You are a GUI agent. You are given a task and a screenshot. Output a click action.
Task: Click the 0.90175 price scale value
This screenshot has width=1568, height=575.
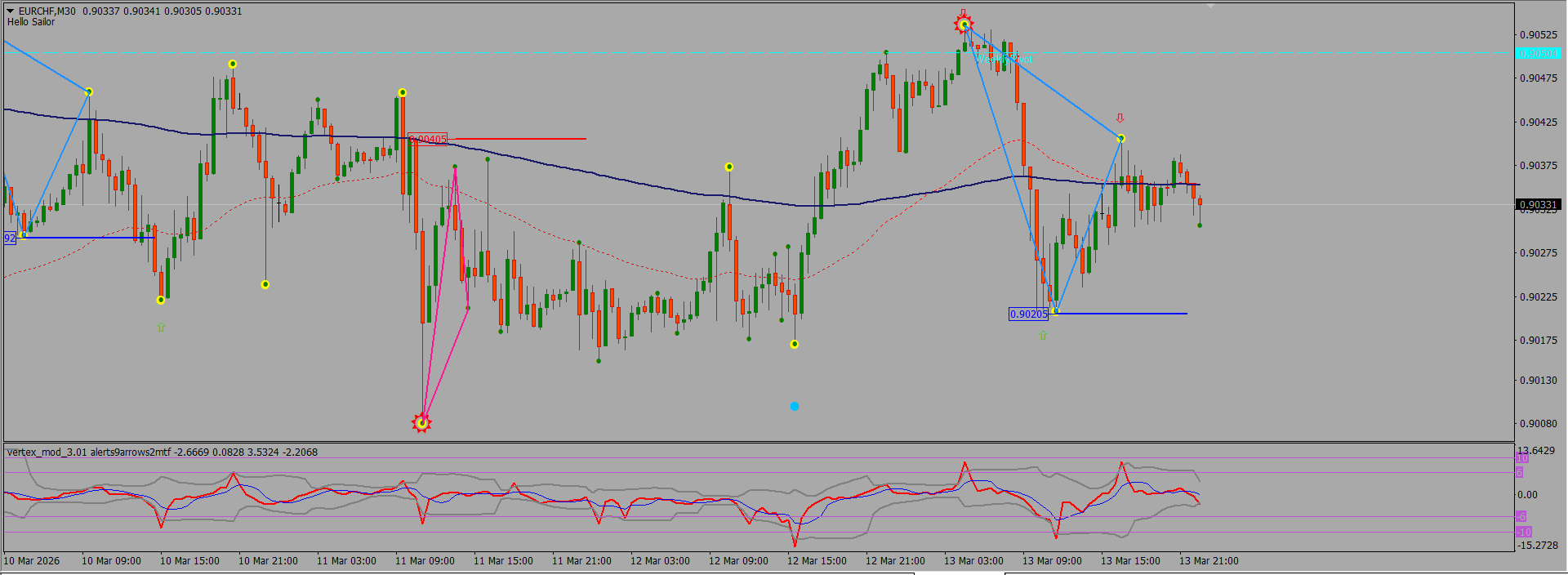click(x=1538, y=341)
